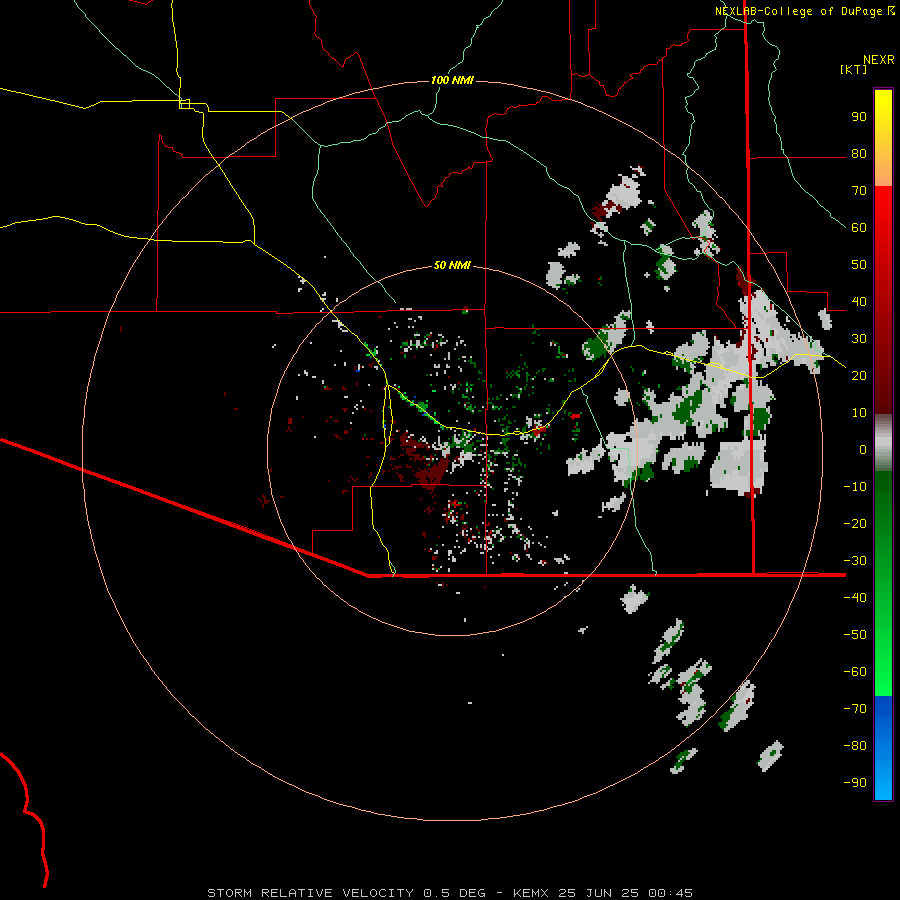This screenshot has height=900, width=900.
Task: Click the 80 value on velocity scale
Action: coord(859,154)
